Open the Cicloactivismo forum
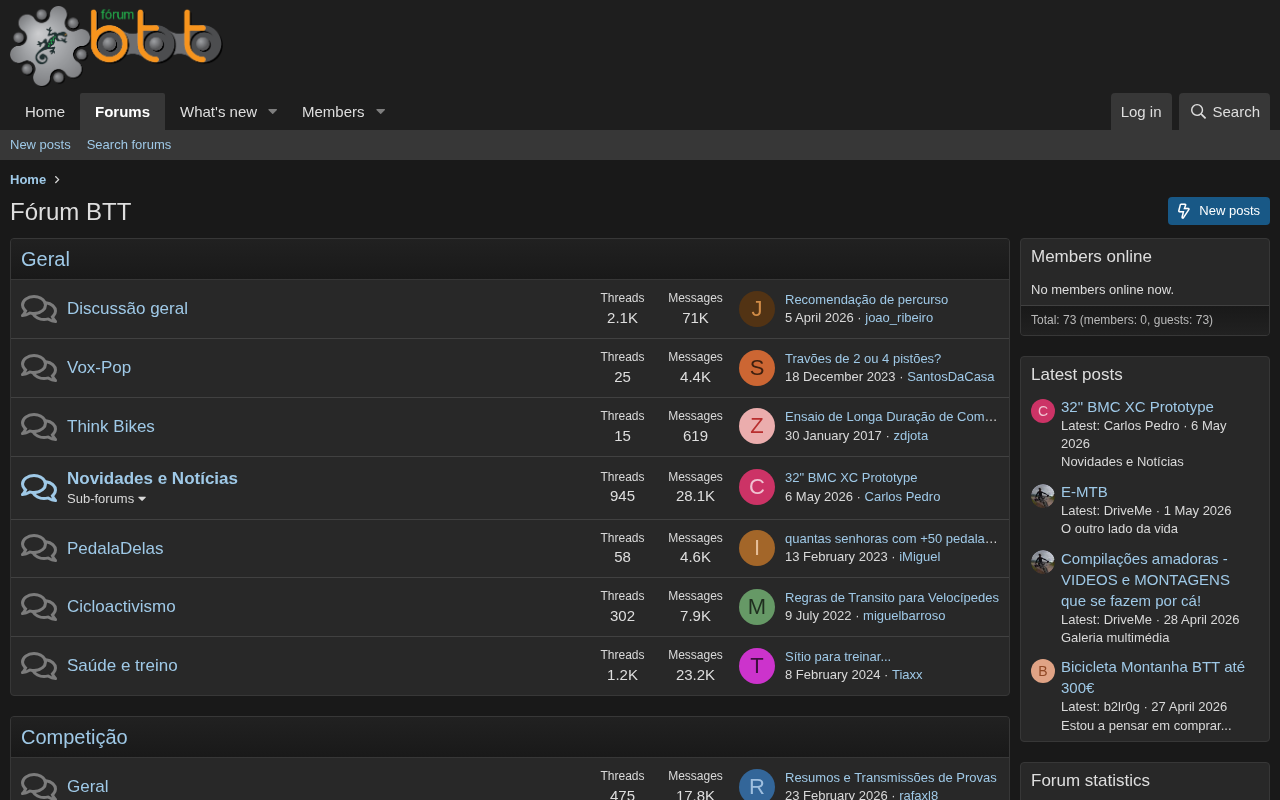This screenshot has height=800, width=1280. 121,607
